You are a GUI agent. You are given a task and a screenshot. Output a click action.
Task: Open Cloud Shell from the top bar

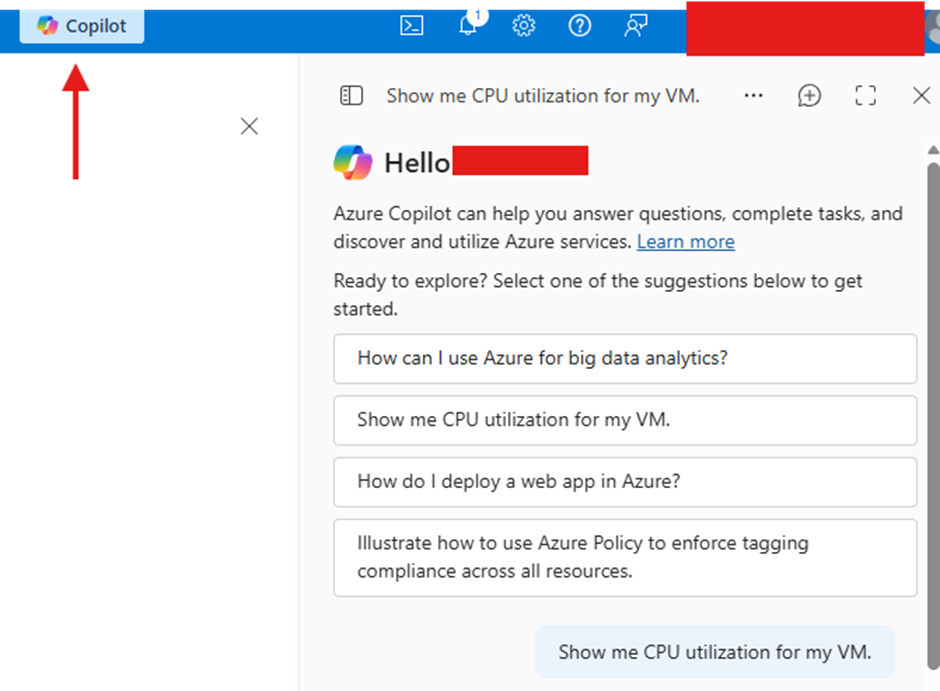tap(412, 26)
